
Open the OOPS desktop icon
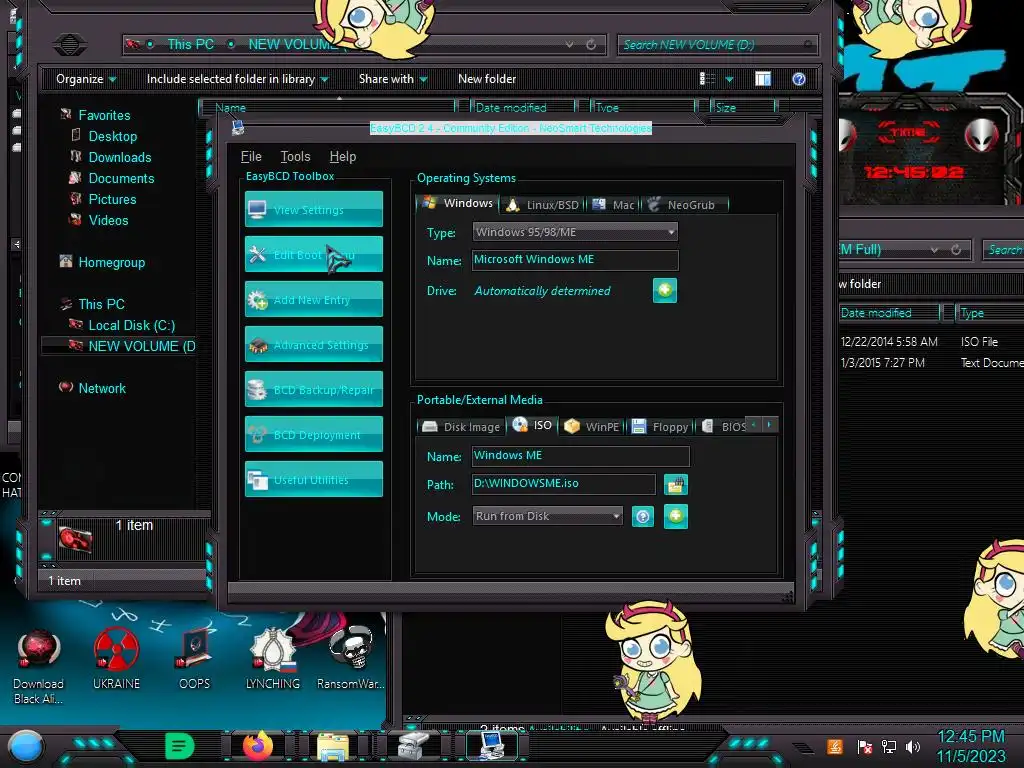pyautogui.click(x=195, y=659)
